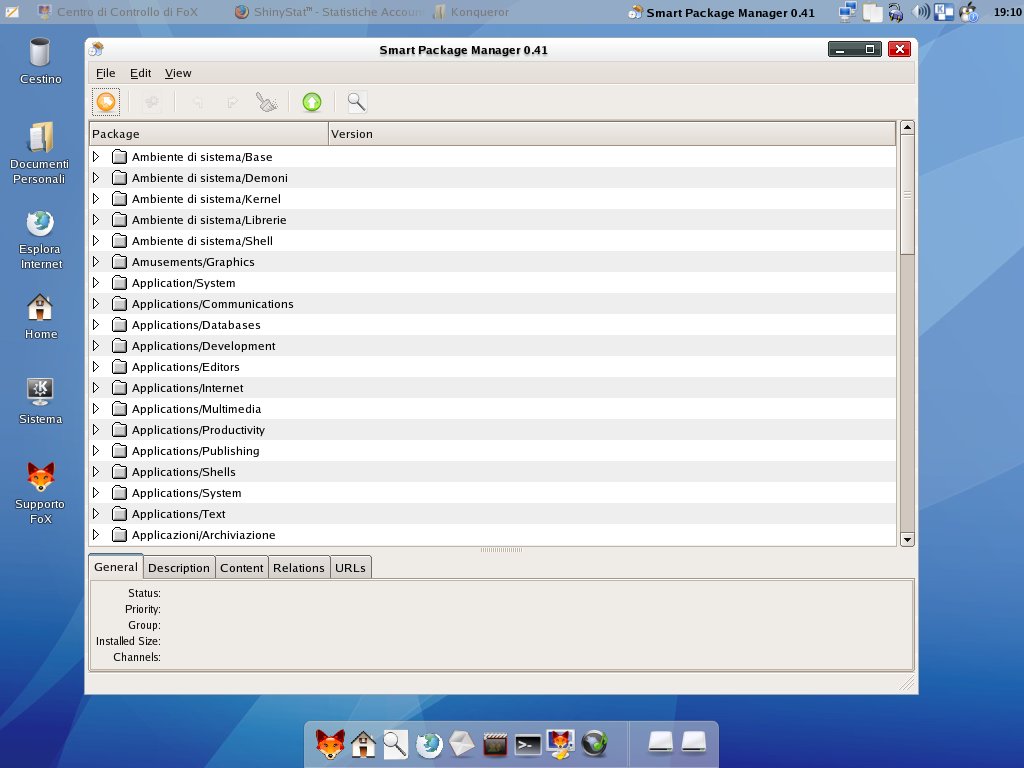Click the 19:10 clock in the panel
This screenshot has width=1024, height=768.
coord(1008,12)
